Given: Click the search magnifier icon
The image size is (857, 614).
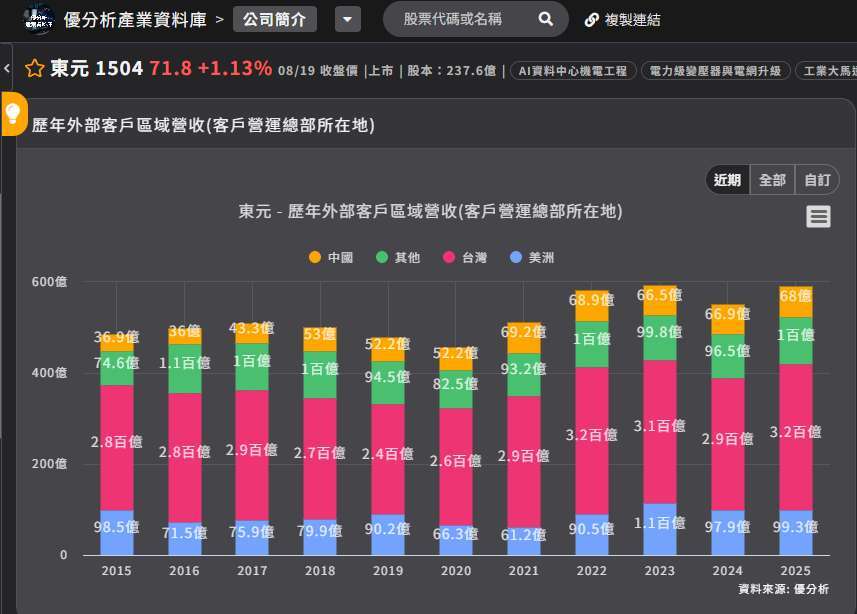Looking at the screenshot, I should tap(545, 20).
